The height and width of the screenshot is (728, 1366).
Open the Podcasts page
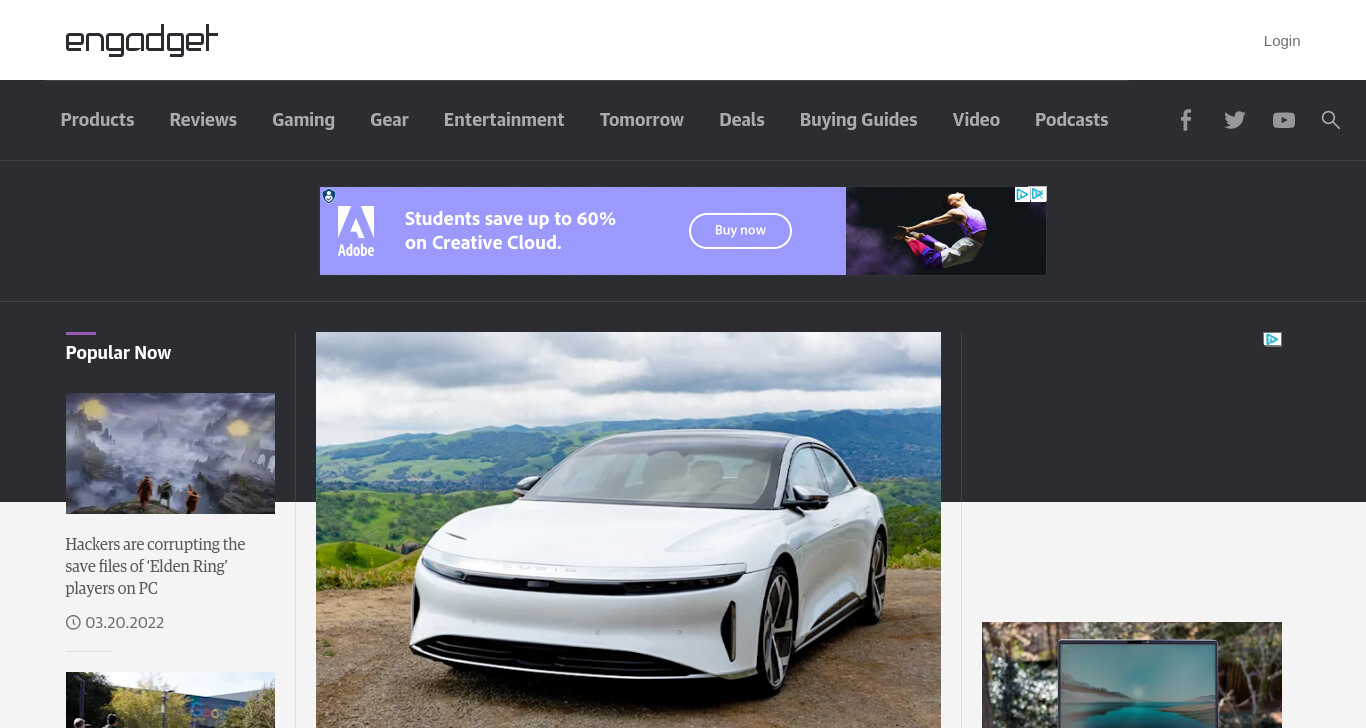click(x=1071, y=120)
